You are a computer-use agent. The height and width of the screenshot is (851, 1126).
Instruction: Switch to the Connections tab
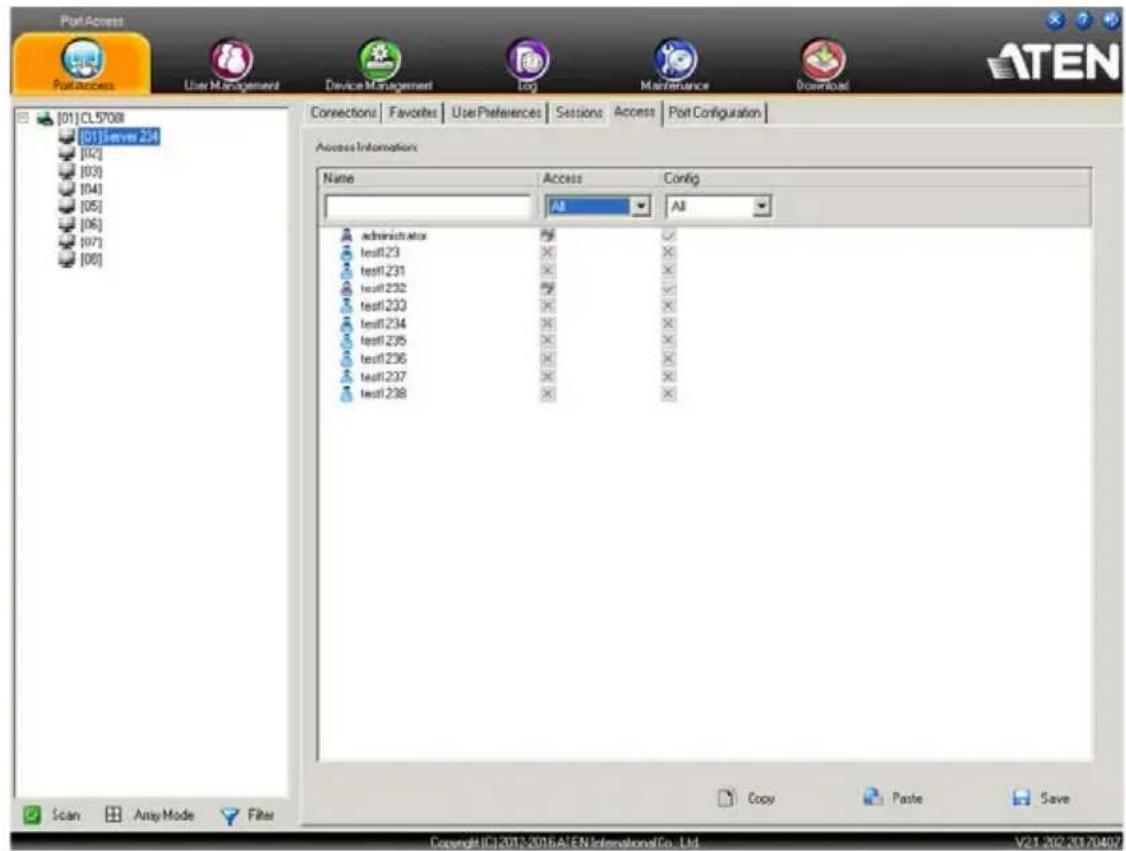click(343, 113)
